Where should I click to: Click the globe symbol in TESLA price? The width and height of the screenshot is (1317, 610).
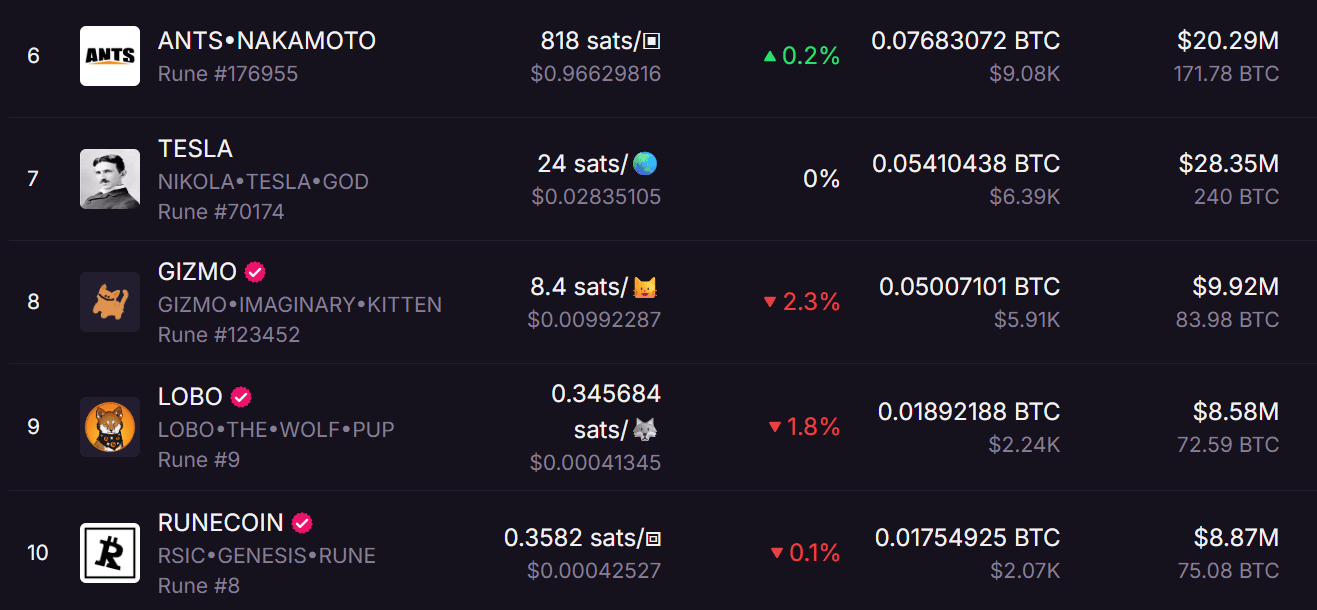pyautogui.click(x=646, y=164)
